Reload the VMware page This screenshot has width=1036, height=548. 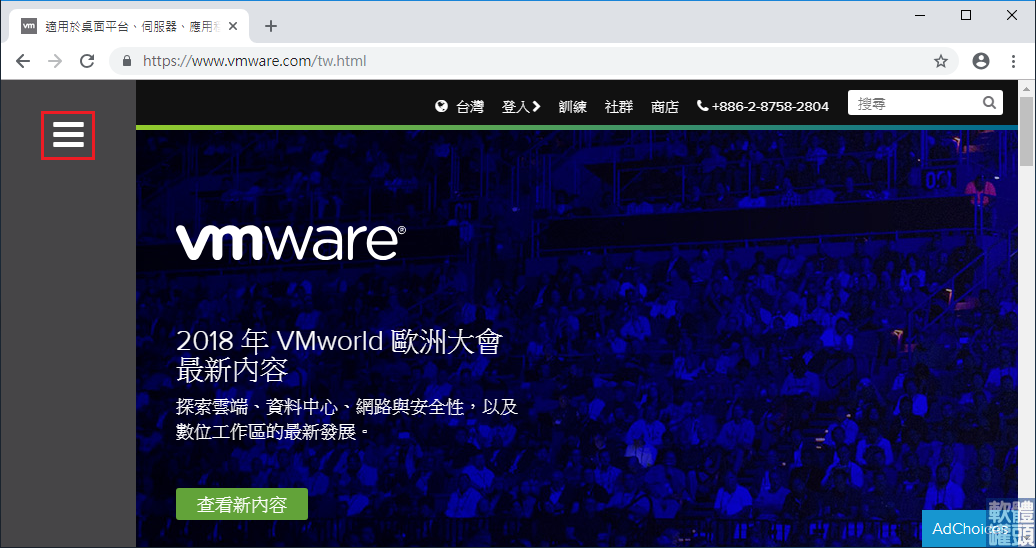click(87, 61)
